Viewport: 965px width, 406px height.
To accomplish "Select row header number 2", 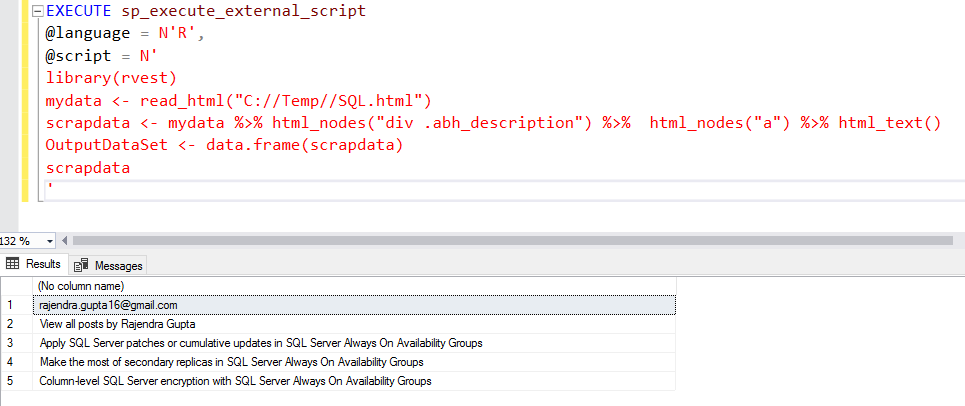I will [x=16, y=324].
